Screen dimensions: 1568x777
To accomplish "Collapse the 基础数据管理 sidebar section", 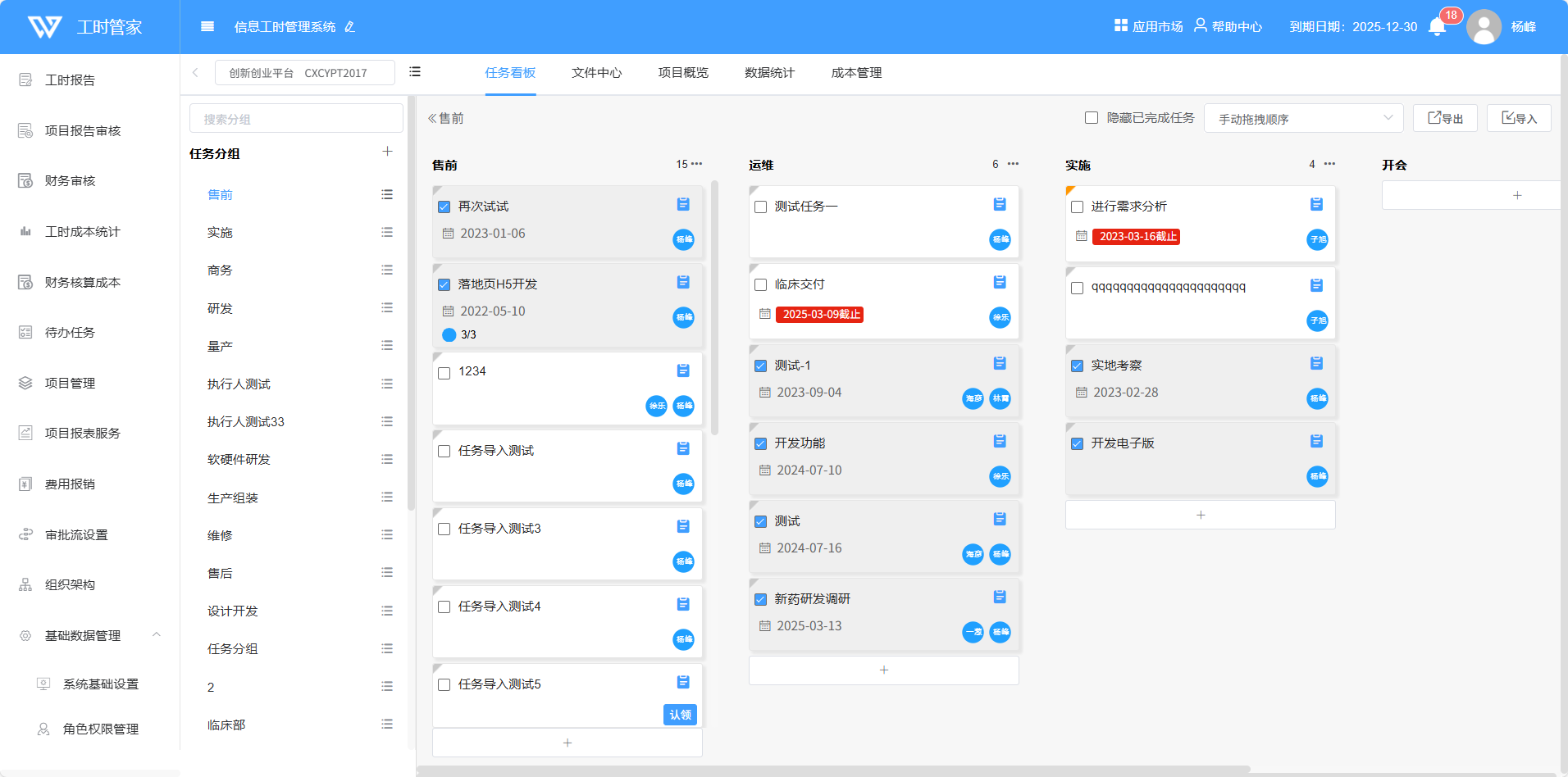I will (156, 635).
